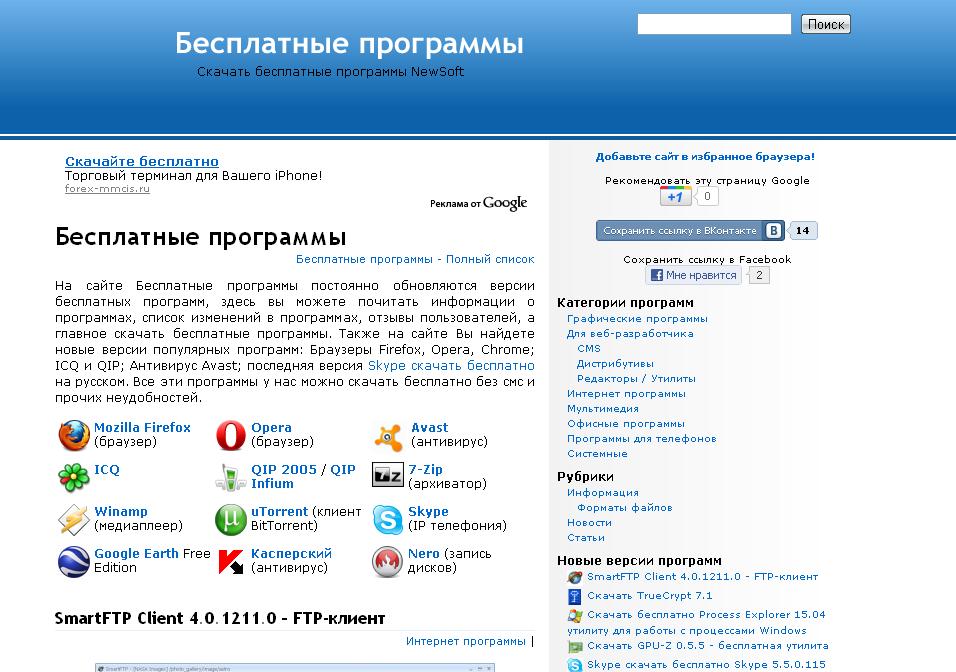
Task: Open the GPU-Z 0.5.5 download link
Action: click(x=707, y=646)
